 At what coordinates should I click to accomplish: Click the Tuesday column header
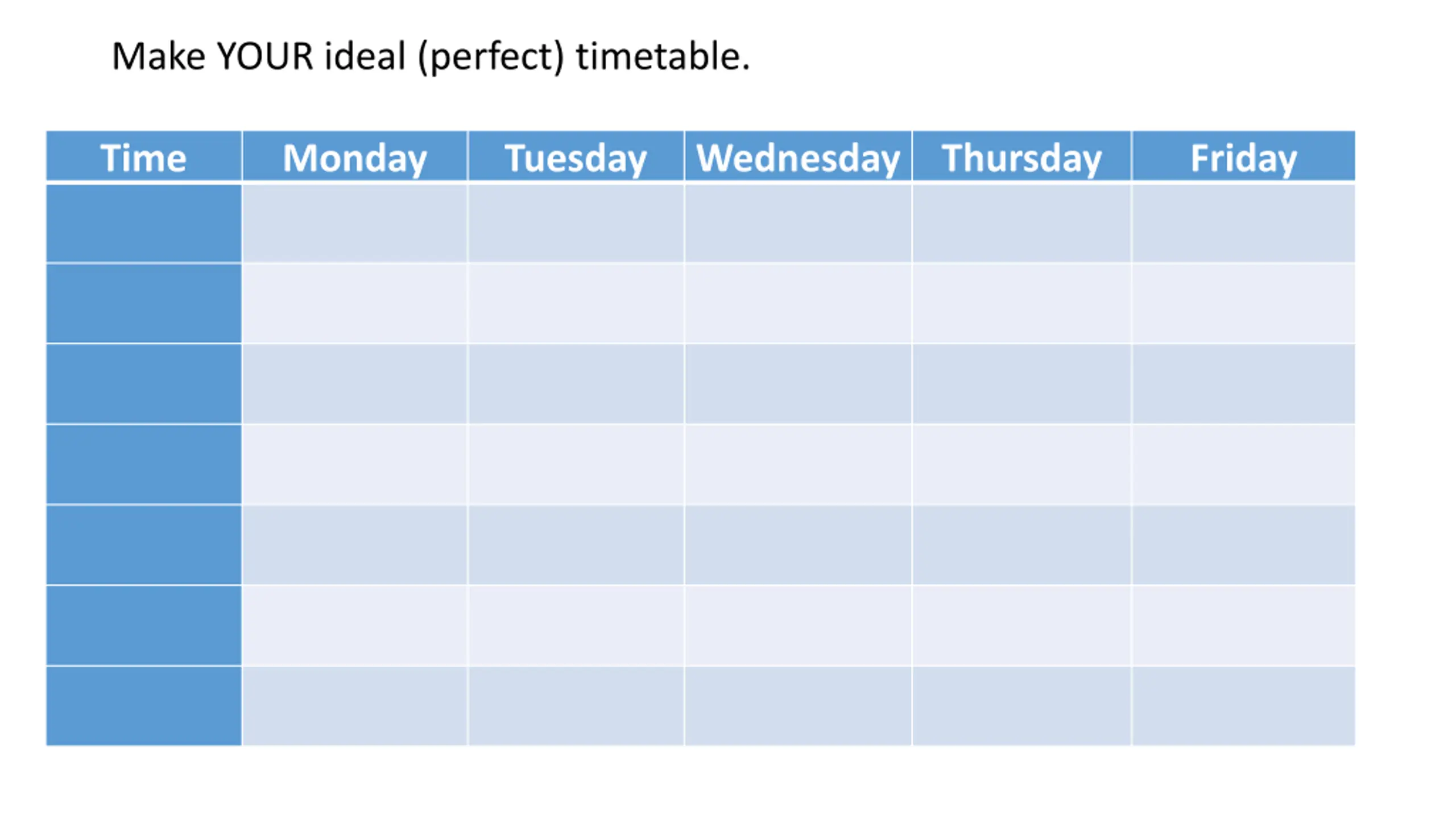point(576,156)
